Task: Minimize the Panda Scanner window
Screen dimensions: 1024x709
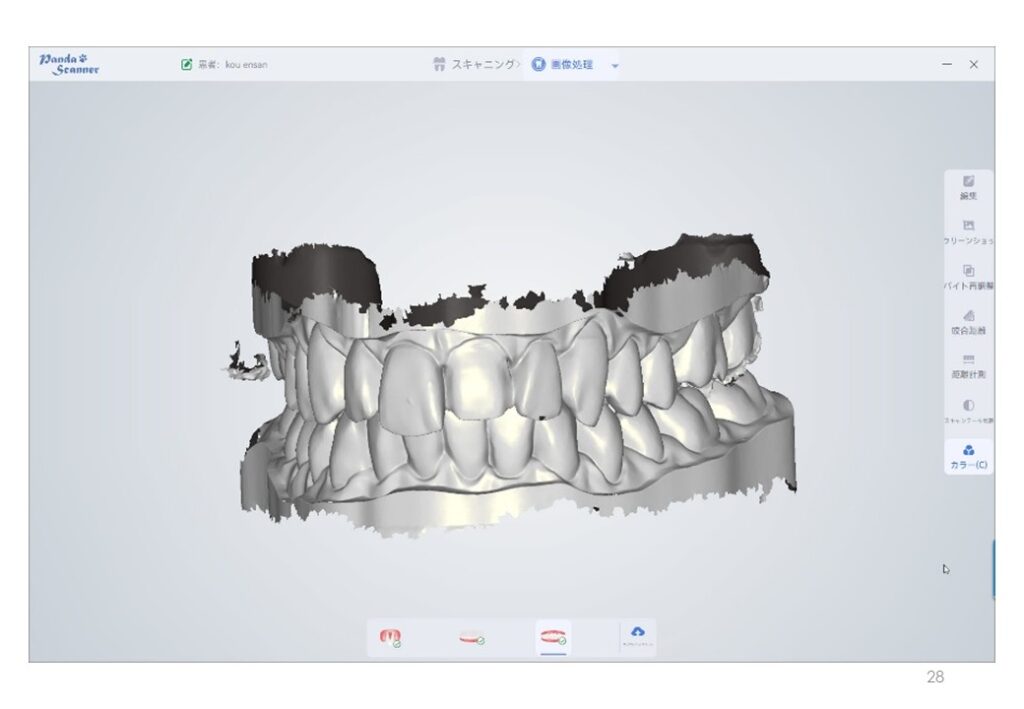Action: click(x=946, y=65)
